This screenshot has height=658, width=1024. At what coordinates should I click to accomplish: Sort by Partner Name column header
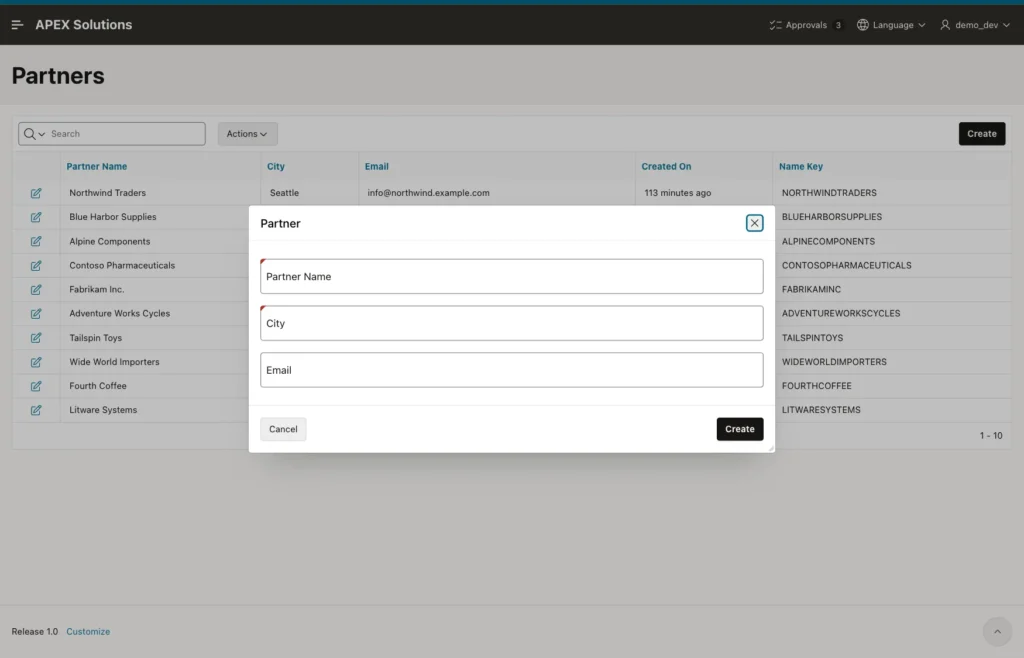tap(97, 166)
